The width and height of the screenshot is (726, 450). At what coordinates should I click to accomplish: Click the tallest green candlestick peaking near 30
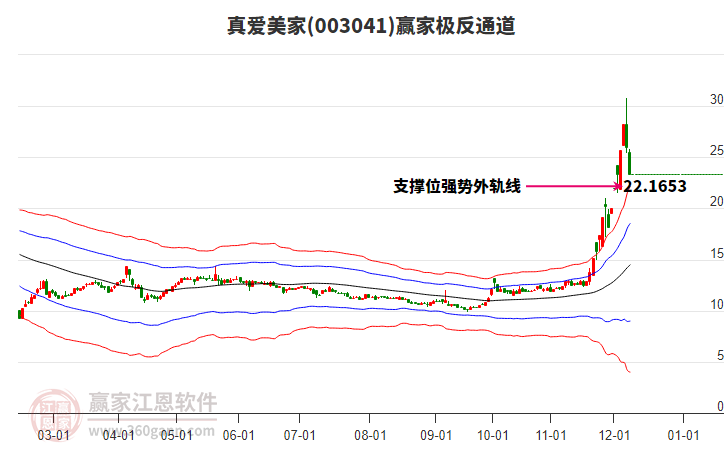(626, 125)
